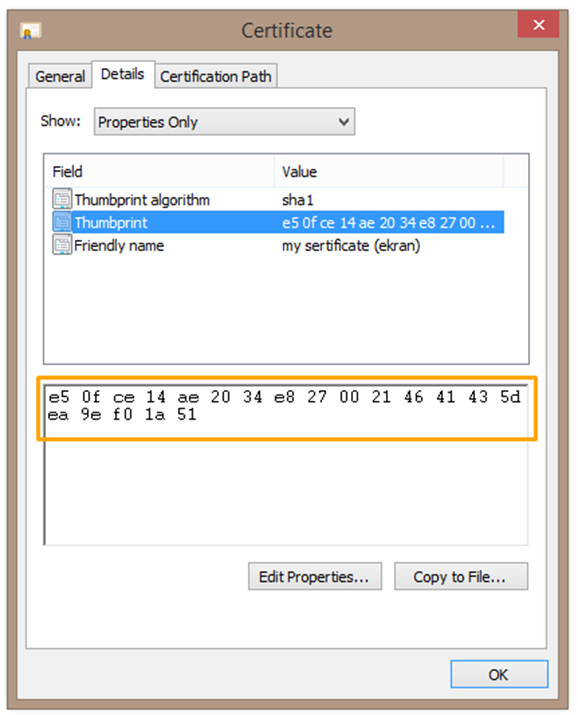Confirm with the OK button
The height and width of the screenshot is (715, 578).
point(499,674)
